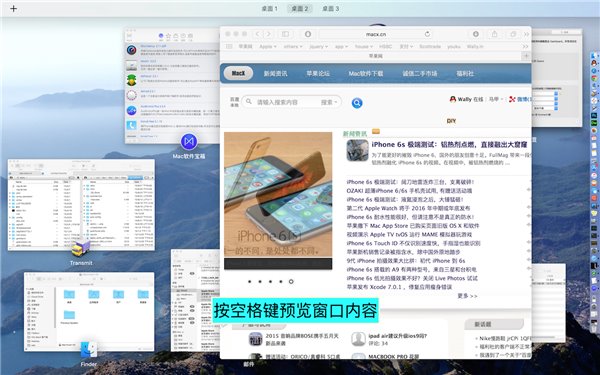Open 诚信二手市场 in the site navigation
600x375 pixels.
pos(419,73)
